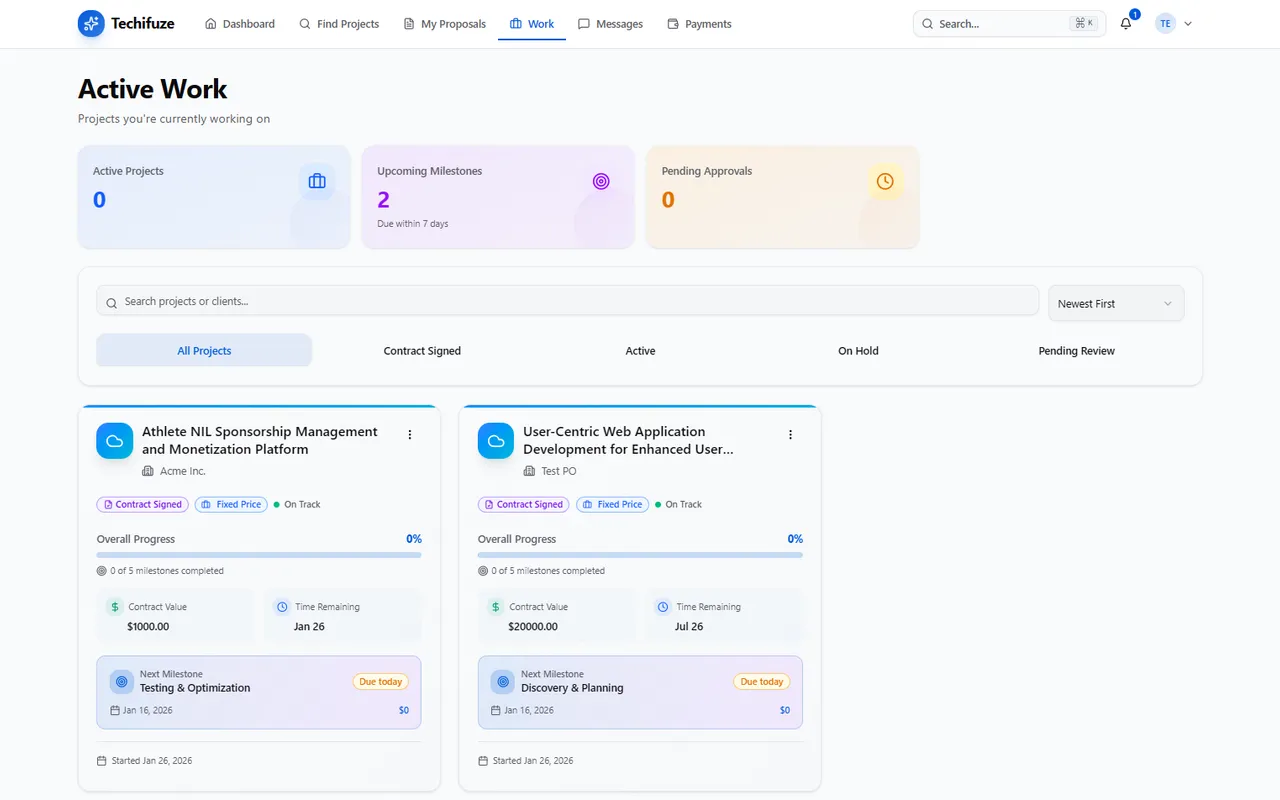The width and height of the screenshot is (1280, 800).
Task: Click the cloud icon on User-Centric Web card
Action: [x=496, y=441]
